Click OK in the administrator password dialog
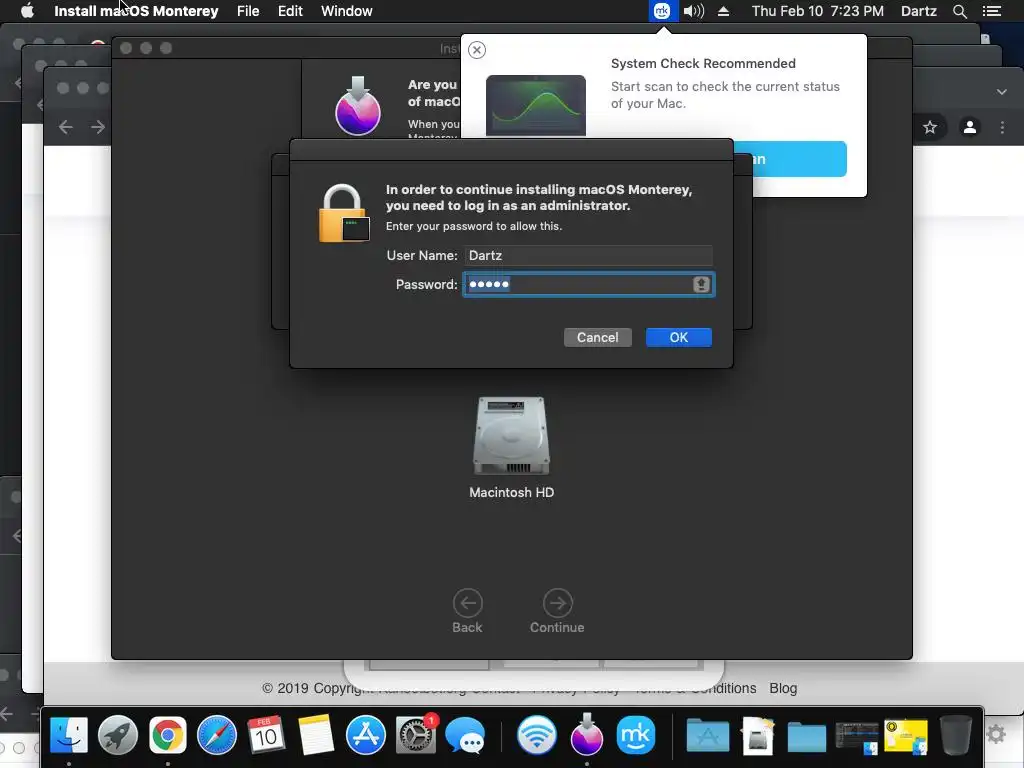This screenshot has width=1024, height=768. (679, 338)
